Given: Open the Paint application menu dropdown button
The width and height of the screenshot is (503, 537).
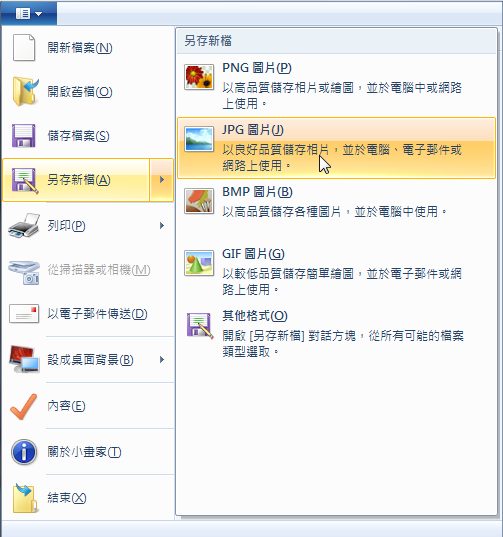Looking at the screenshot, I should 29,14.
